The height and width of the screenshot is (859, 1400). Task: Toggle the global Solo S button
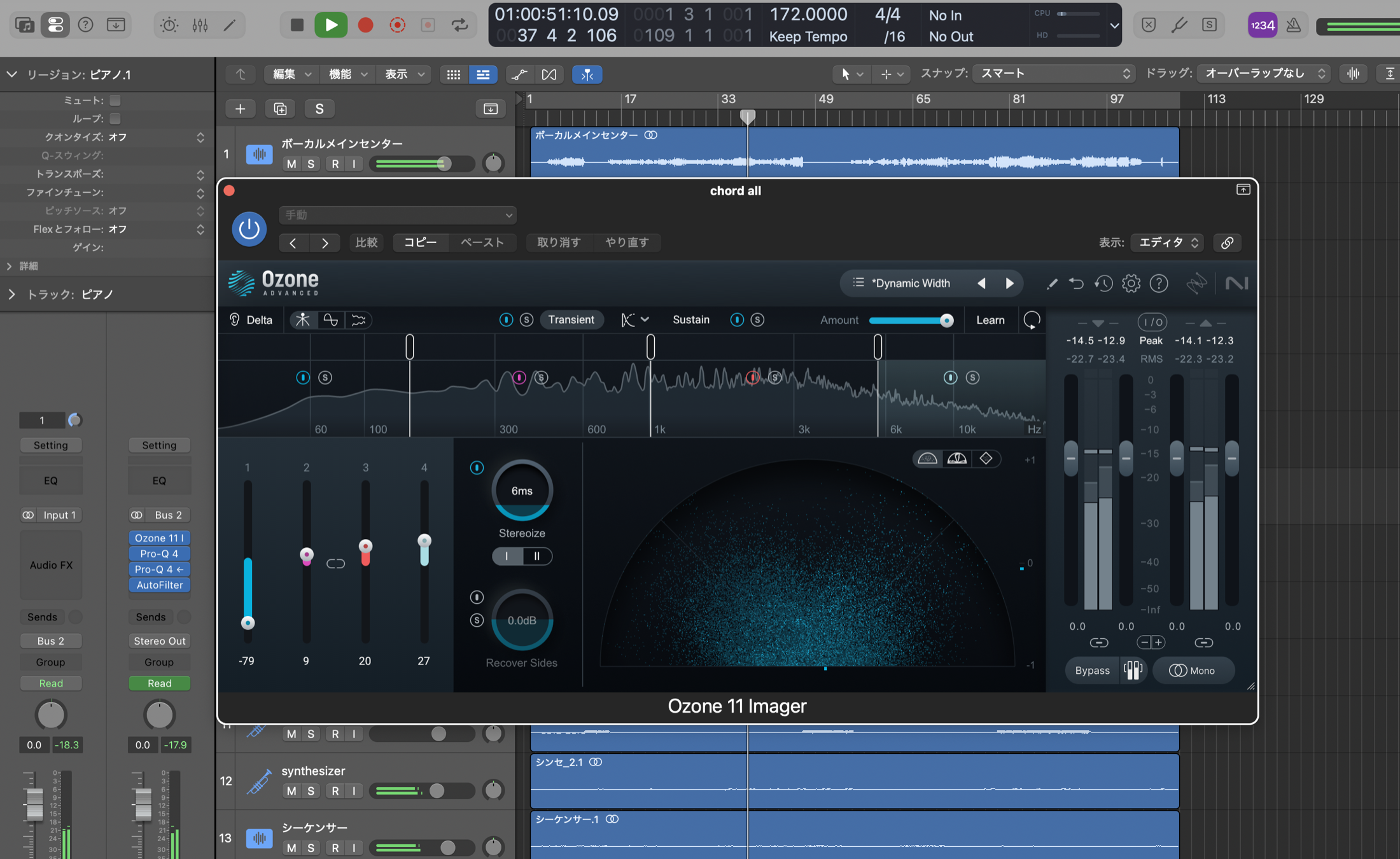tap(319, 109)
